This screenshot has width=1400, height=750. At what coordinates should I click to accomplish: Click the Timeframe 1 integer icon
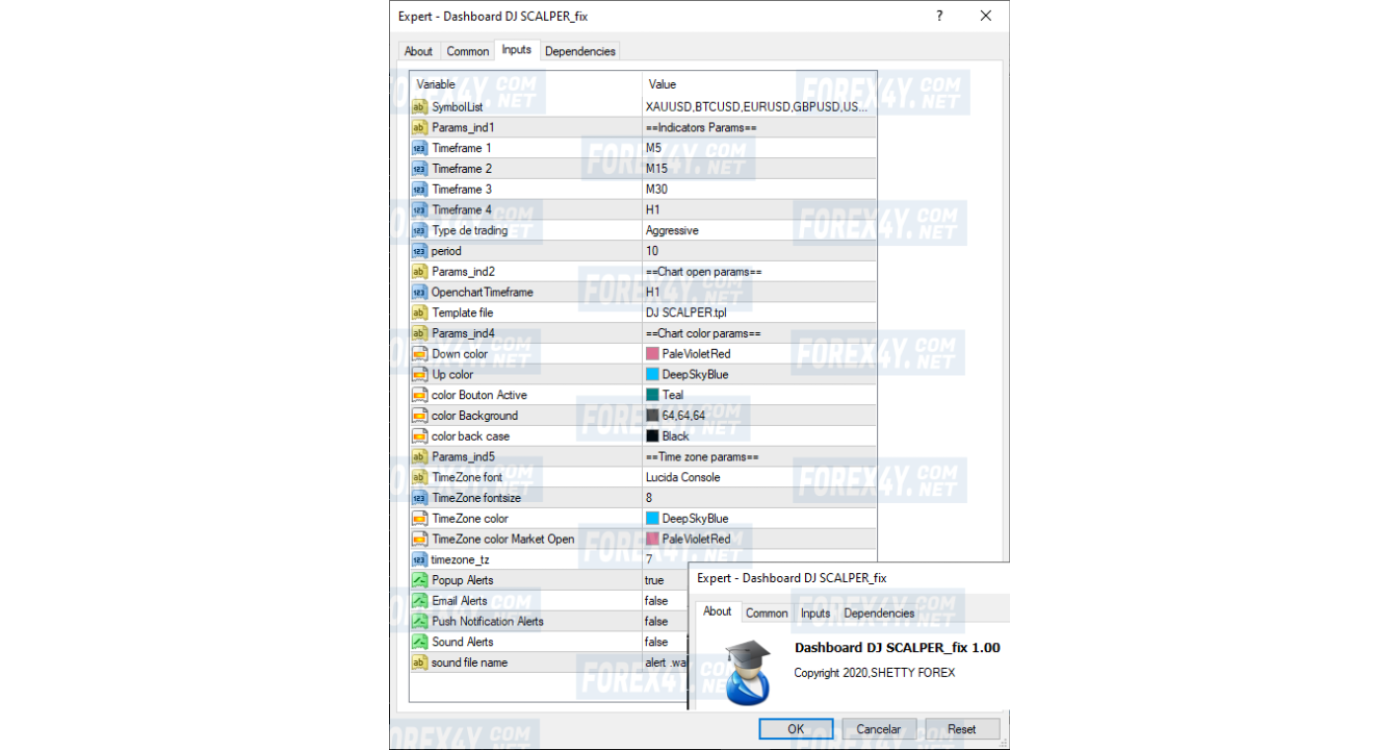click(x=419, y=148)
